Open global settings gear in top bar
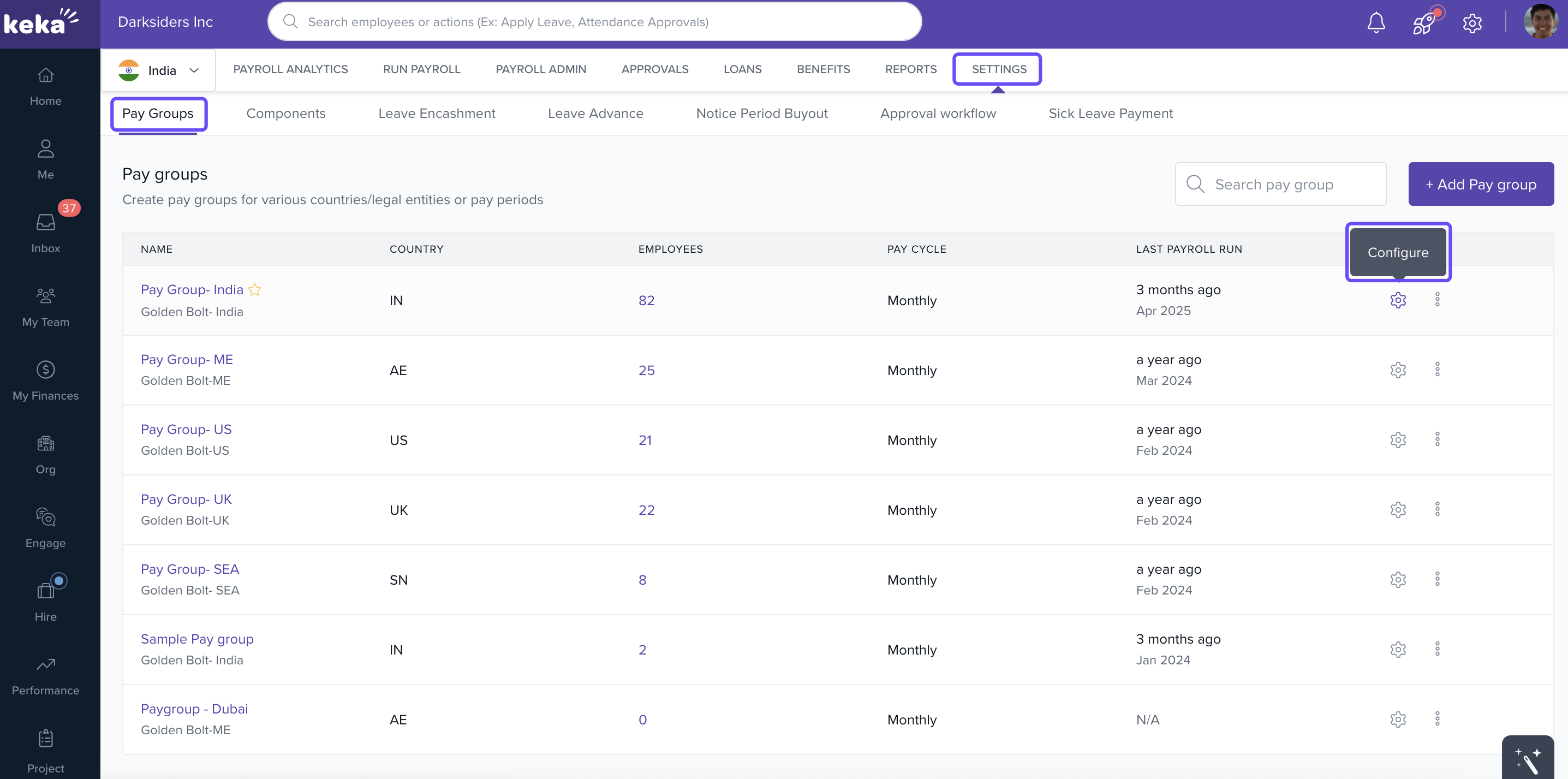 (x=1472, y=23)
